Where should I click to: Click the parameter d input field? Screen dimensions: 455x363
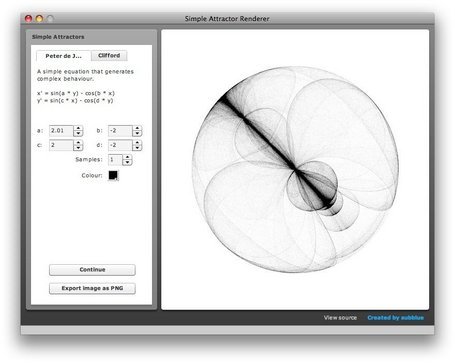click(120, 145)
